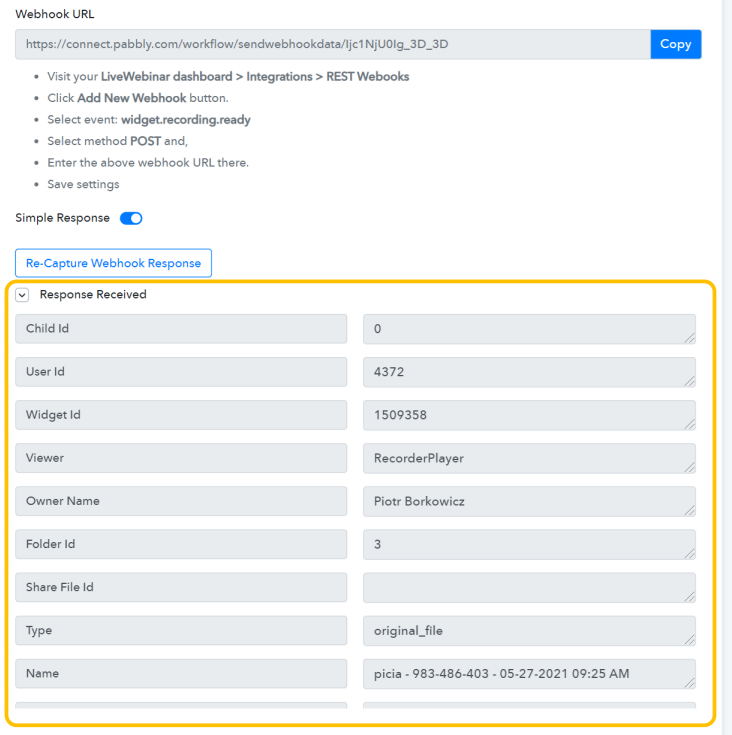Click the Share File Id label field

pos(181,587)
